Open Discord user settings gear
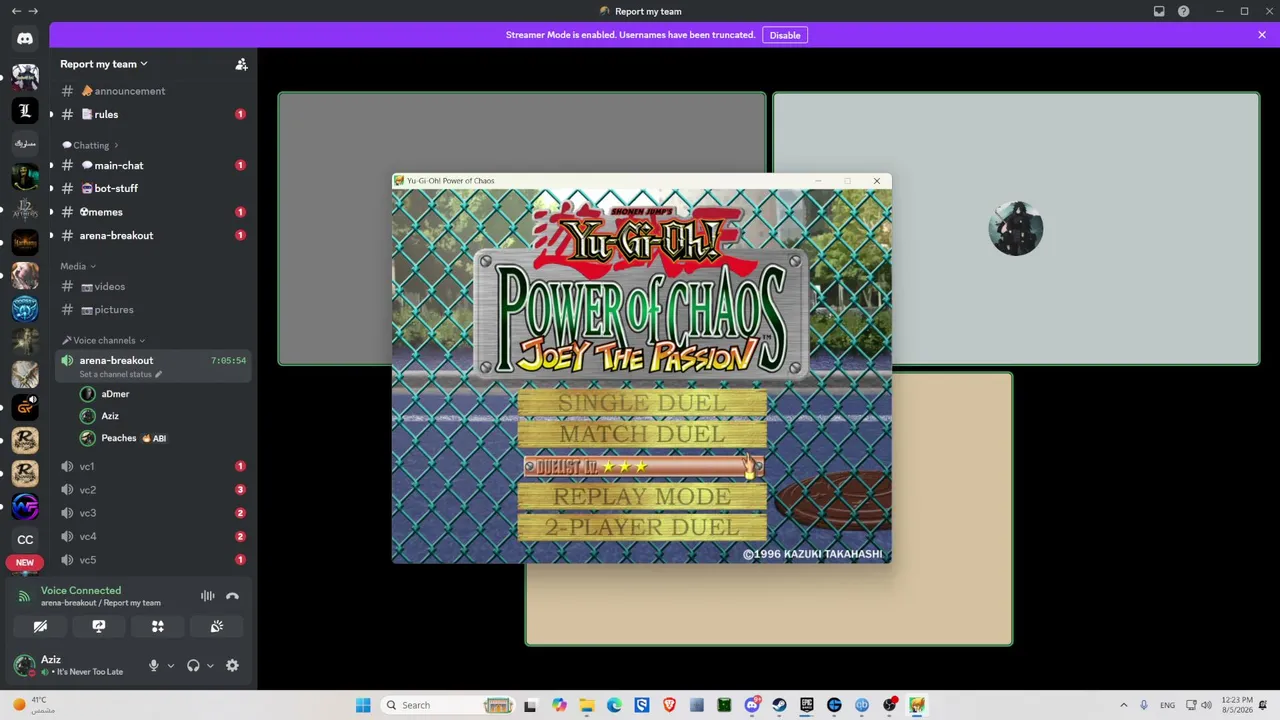 (x=233, y=665)
